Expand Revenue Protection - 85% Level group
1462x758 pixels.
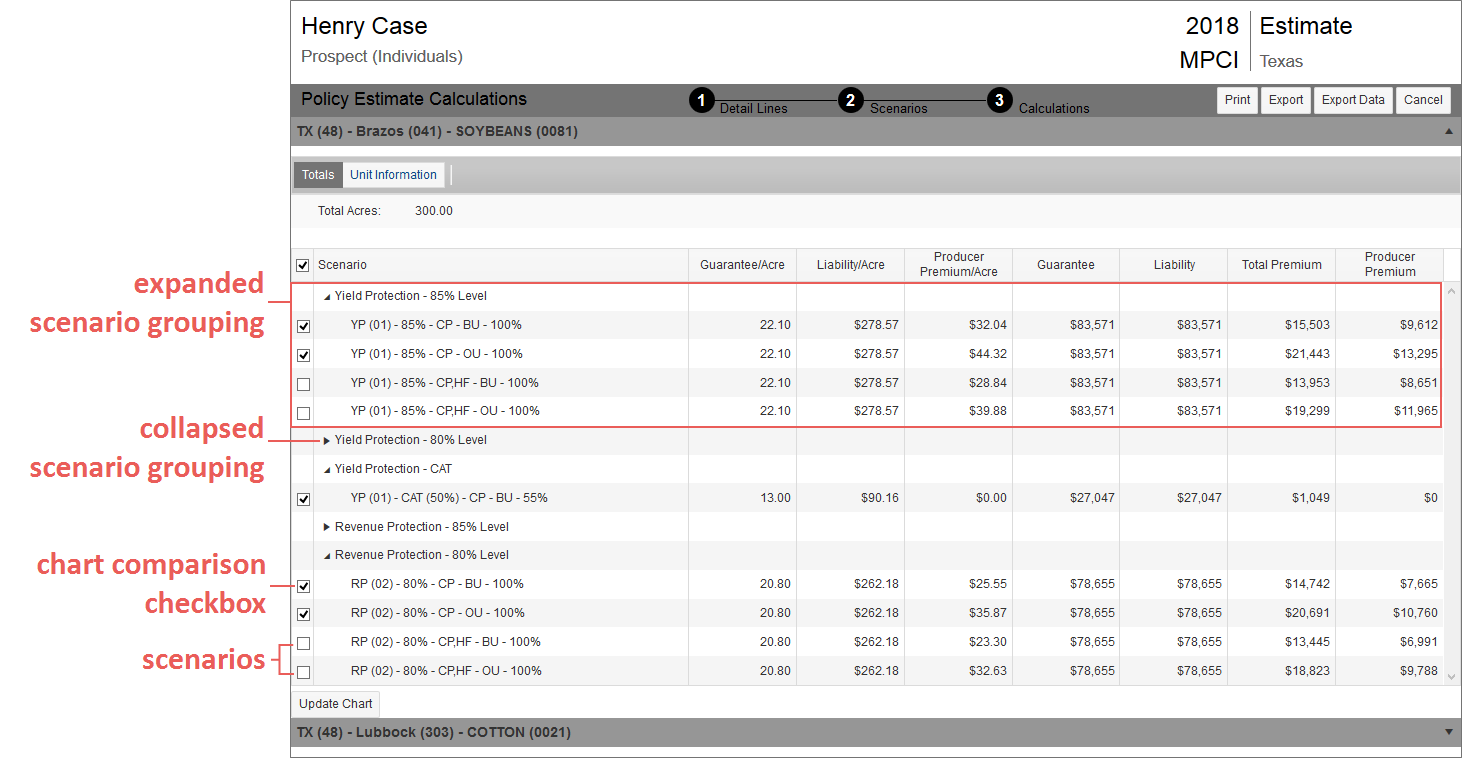[327, 527]
